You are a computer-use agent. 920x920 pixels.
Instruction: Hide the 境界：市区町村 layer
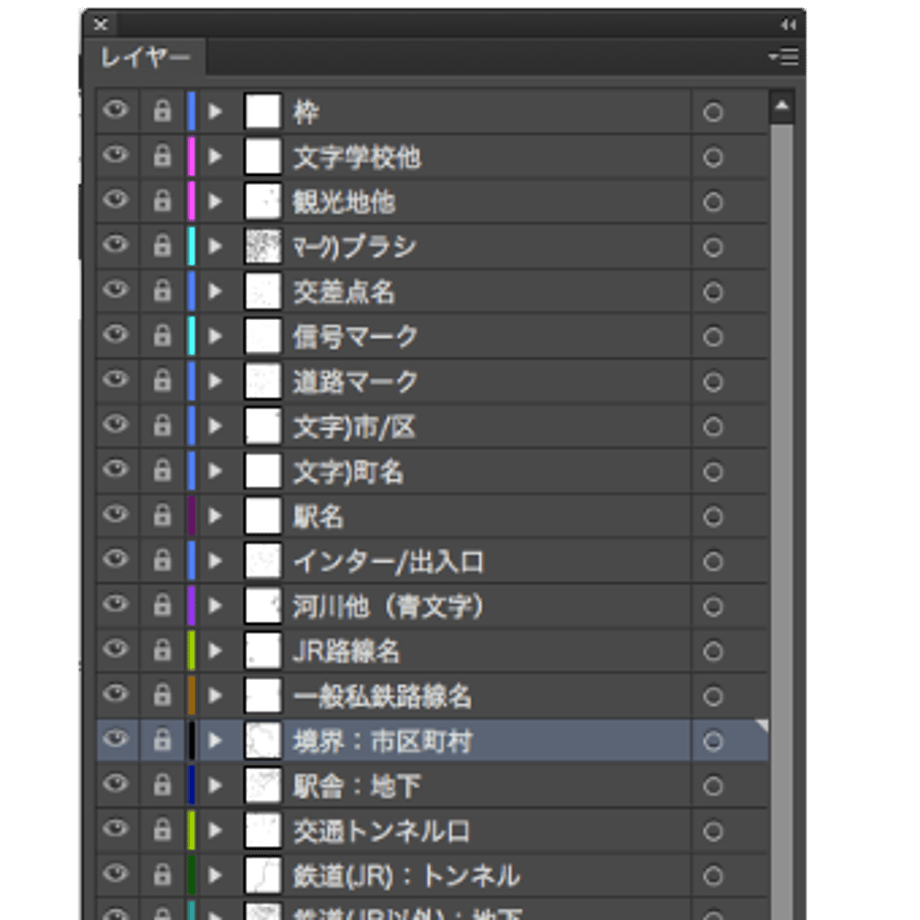(x=116, y=739)
